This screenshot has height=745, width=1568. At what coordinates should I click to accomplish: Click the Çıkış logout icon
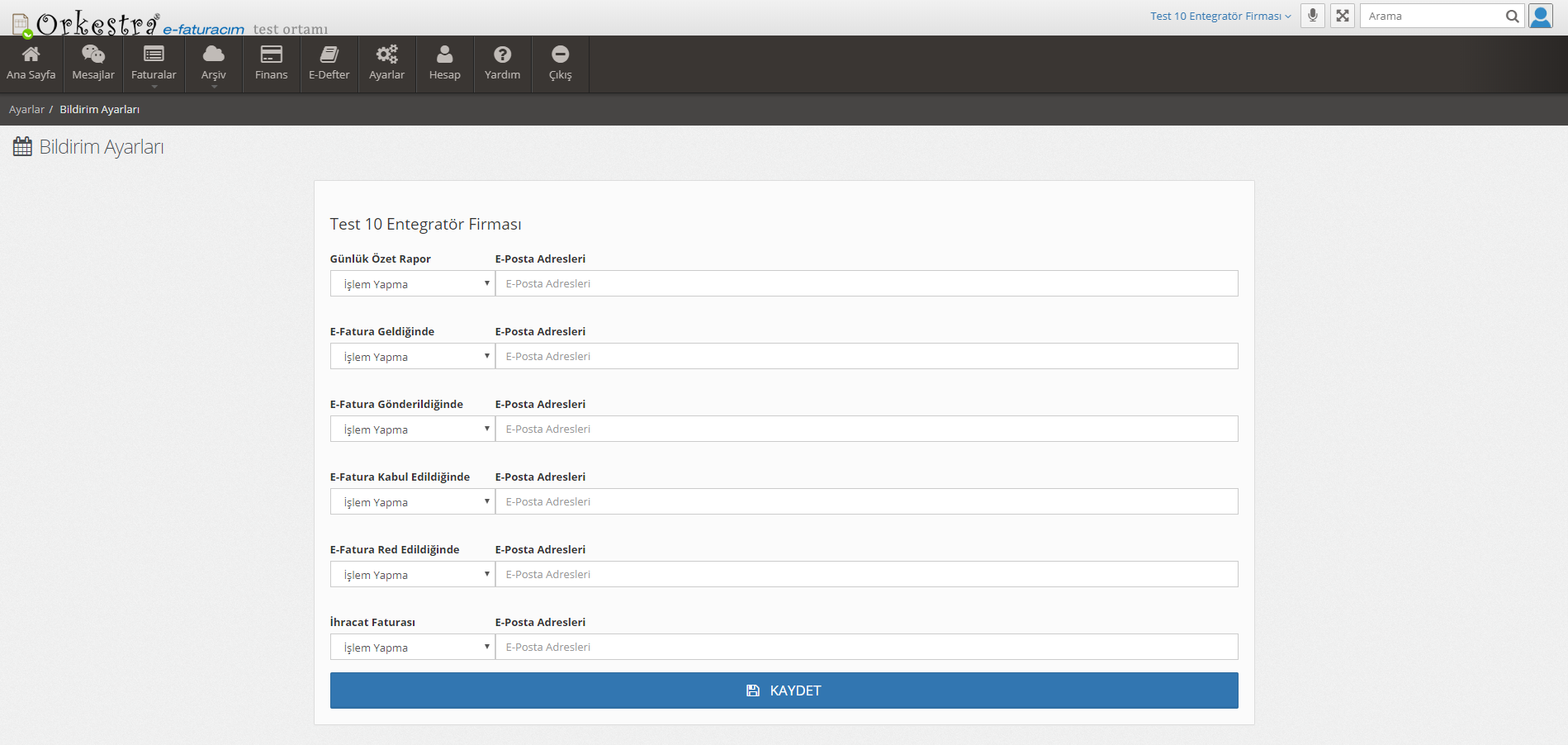coord(560,55)
